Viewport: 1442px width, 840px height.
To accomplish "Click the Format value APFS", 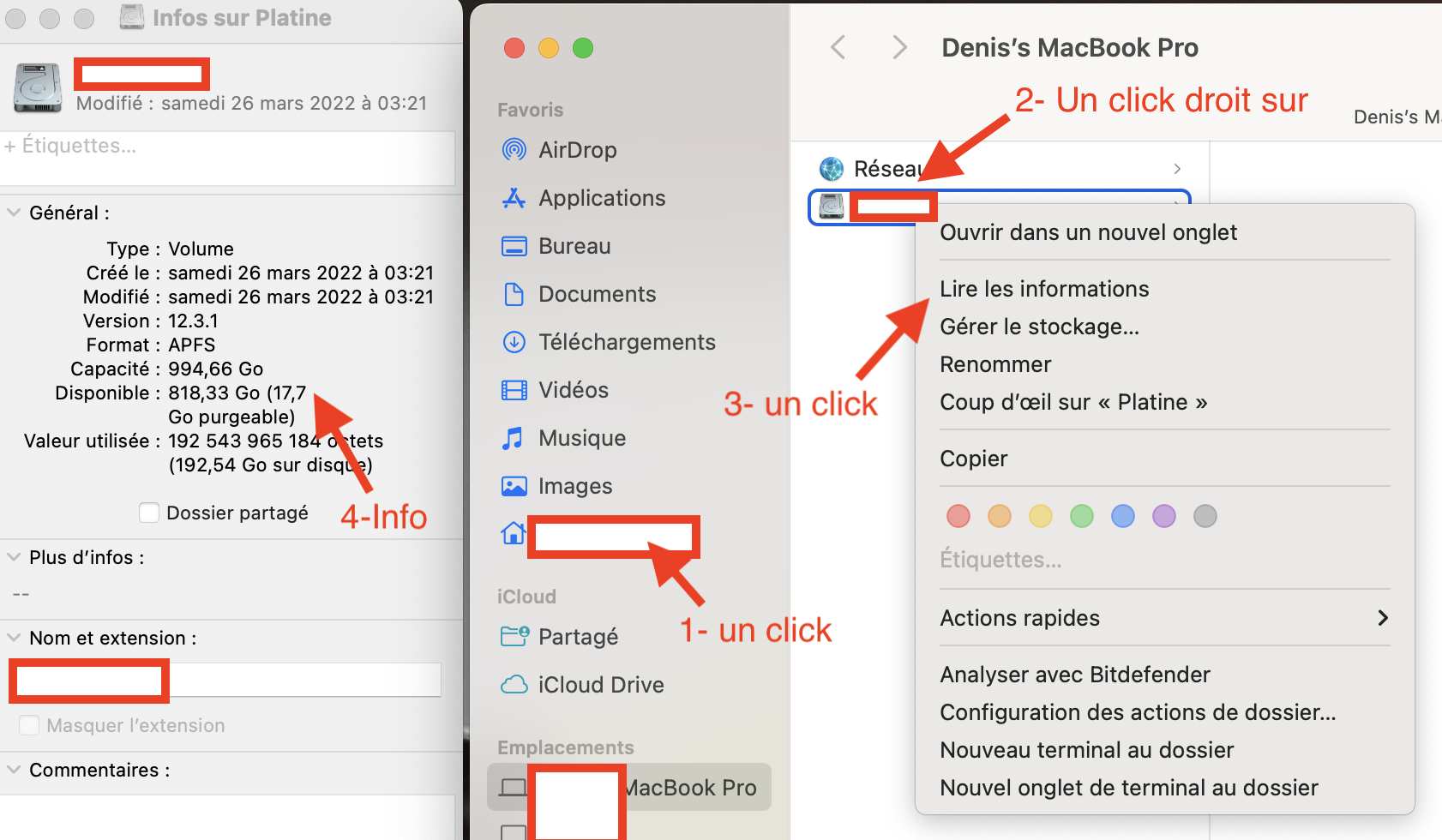I will [x=192, y=345].
